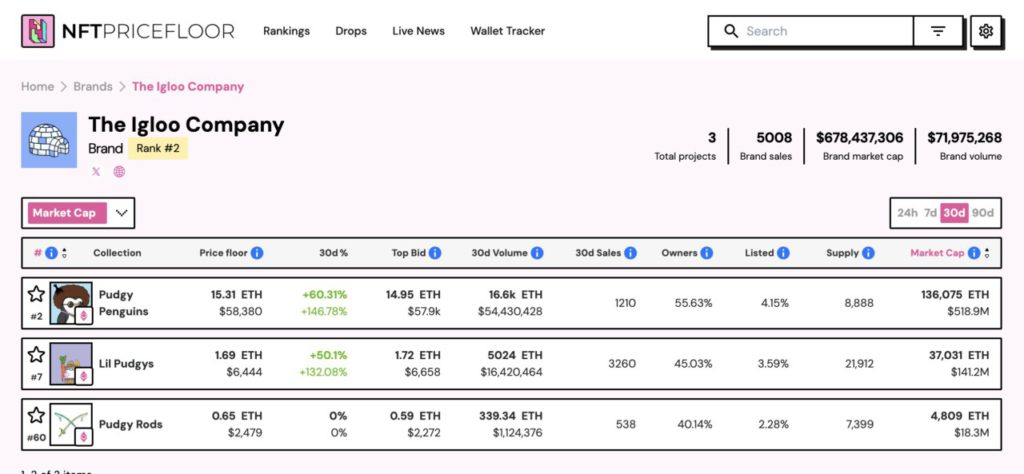Click the Price floor info icon
The height and width of the screenshot is (474, 1024).
tap(257, 253)
